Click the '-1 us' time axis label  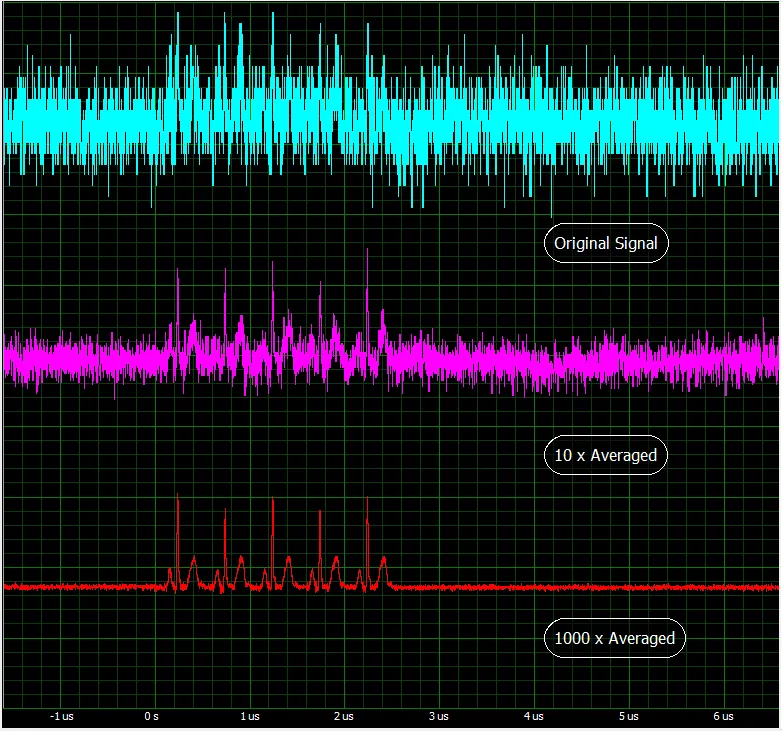click(x=61, y=716)
